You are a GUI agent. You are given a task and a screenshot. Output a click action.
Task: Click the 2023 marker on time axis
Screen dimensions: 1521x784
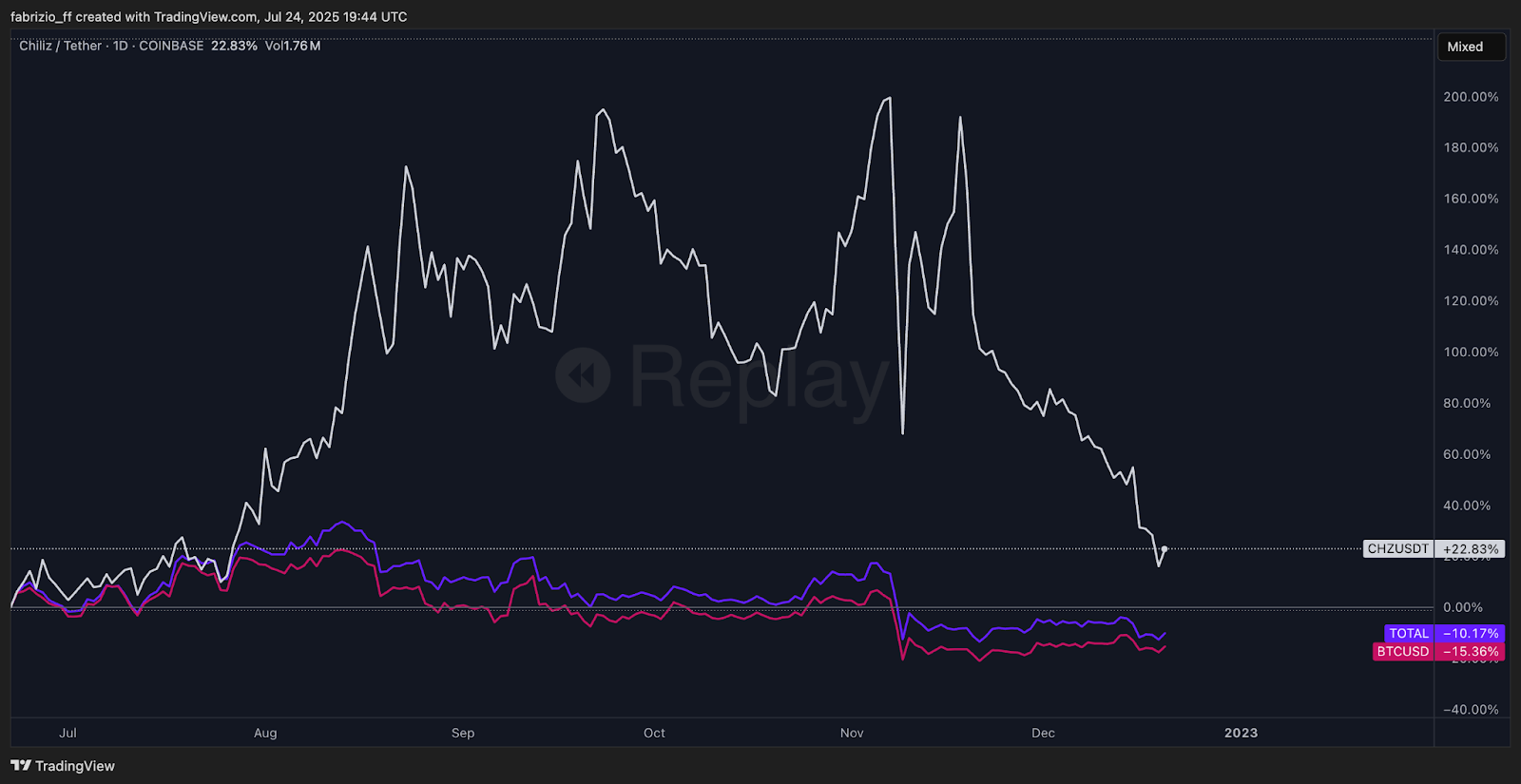pyautogui.click(x=1241, y=733)
